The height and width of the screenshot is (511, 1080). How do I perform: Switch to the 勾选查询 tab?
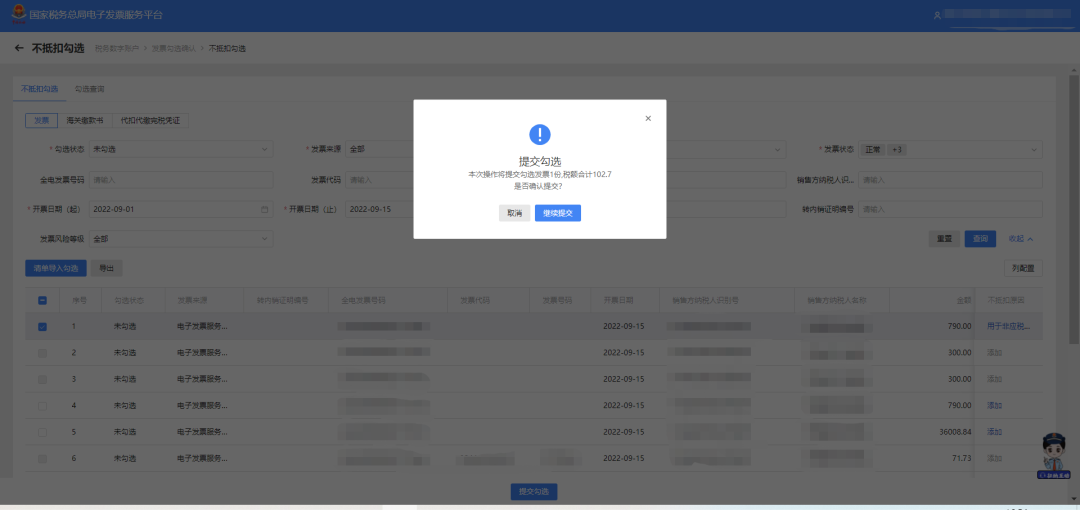click(89, 89)
